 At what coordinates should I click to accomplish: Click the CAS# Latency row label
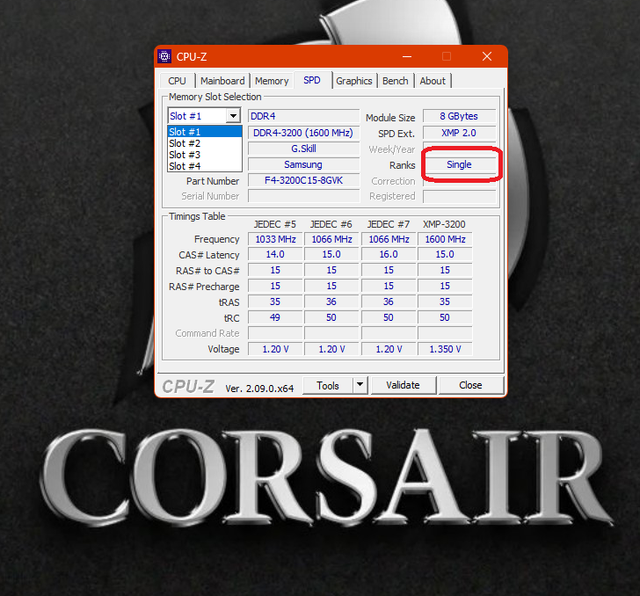(209, 255)
